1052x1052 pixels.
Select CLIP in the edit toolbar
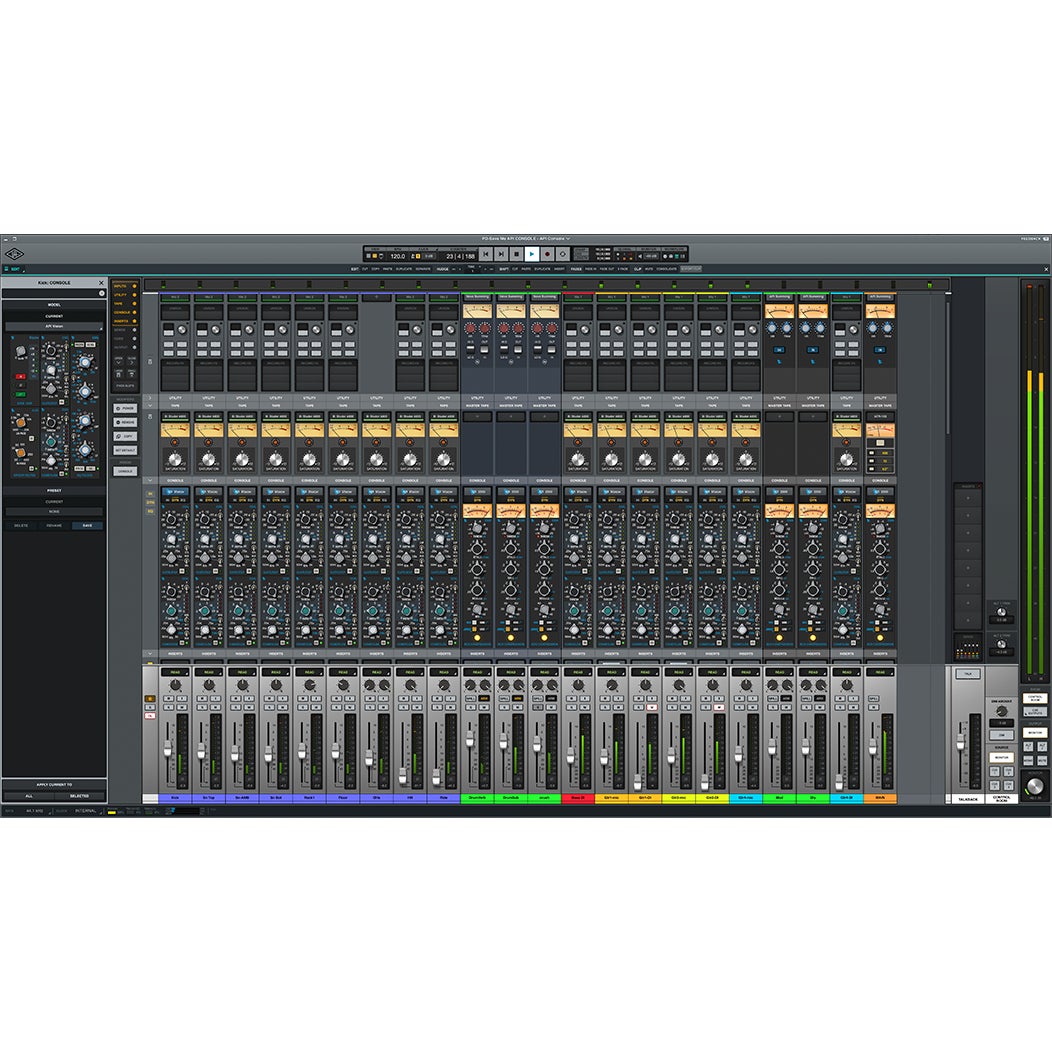pos(638,269)
